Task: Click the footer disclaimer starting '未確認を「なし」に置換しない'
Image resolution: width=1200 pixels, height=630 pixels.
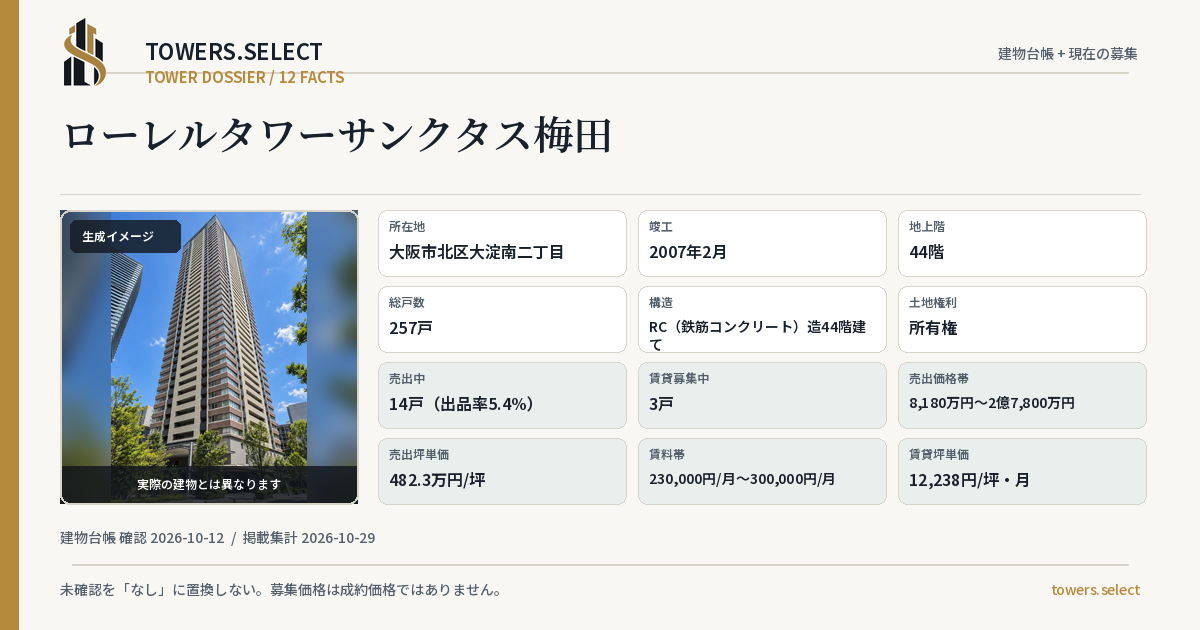Action: click(x=281, y=590)
